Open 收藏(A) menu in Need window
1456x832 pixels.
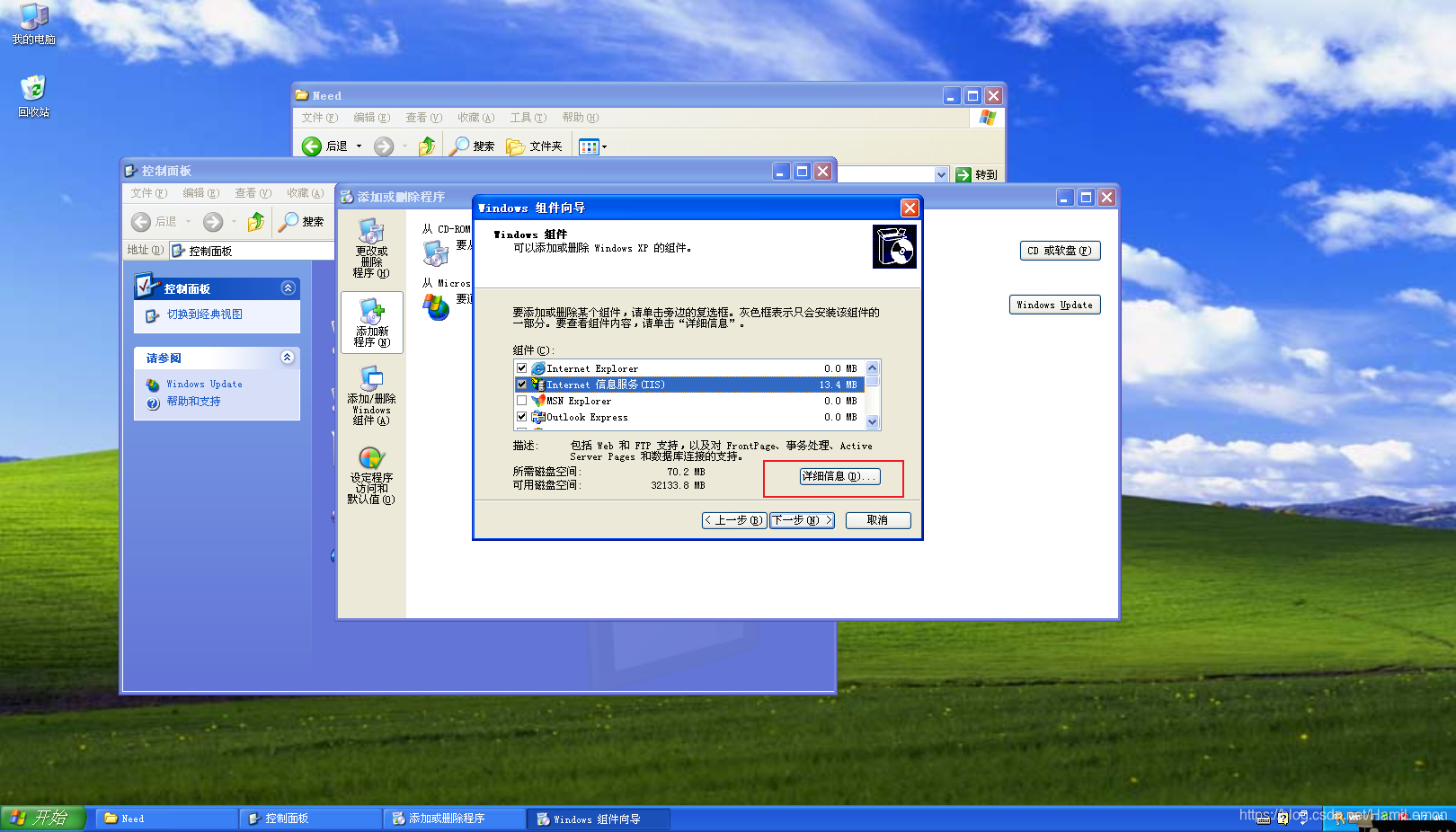[x=476, y=118]
